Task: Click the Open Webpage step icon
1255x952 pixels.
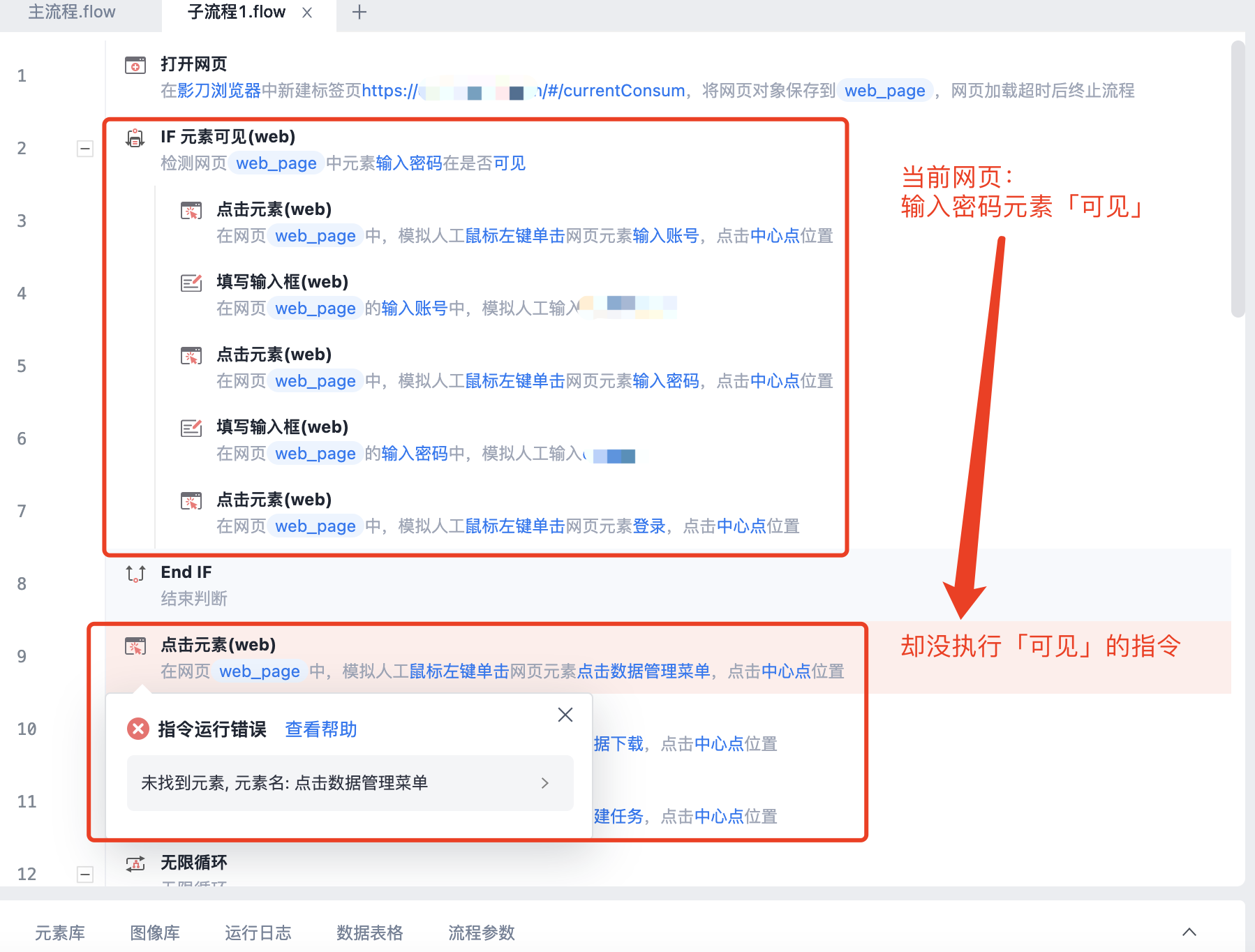Action: pyautogui.click(x=135, y=65)
